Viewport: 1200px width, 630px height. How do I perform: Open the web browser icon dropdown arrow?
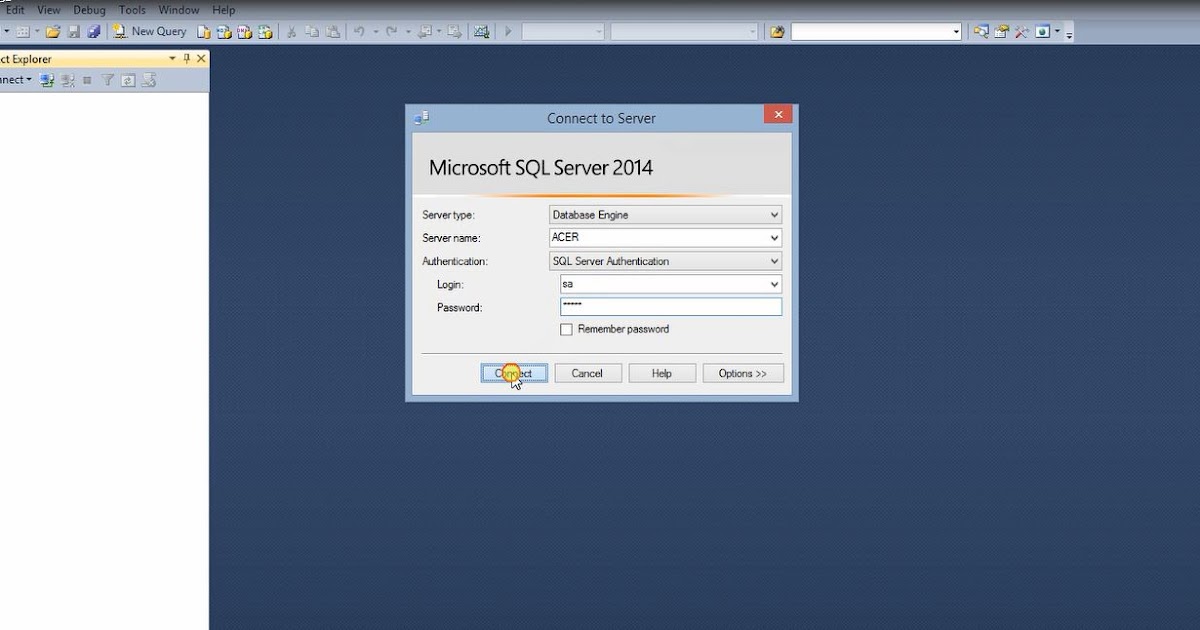(x=1057, y=32)
